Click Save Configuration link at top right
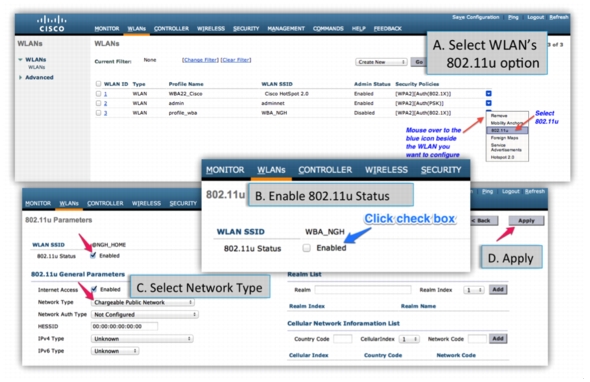The width and height of the screenshot is (590, 382). point(476,17)
